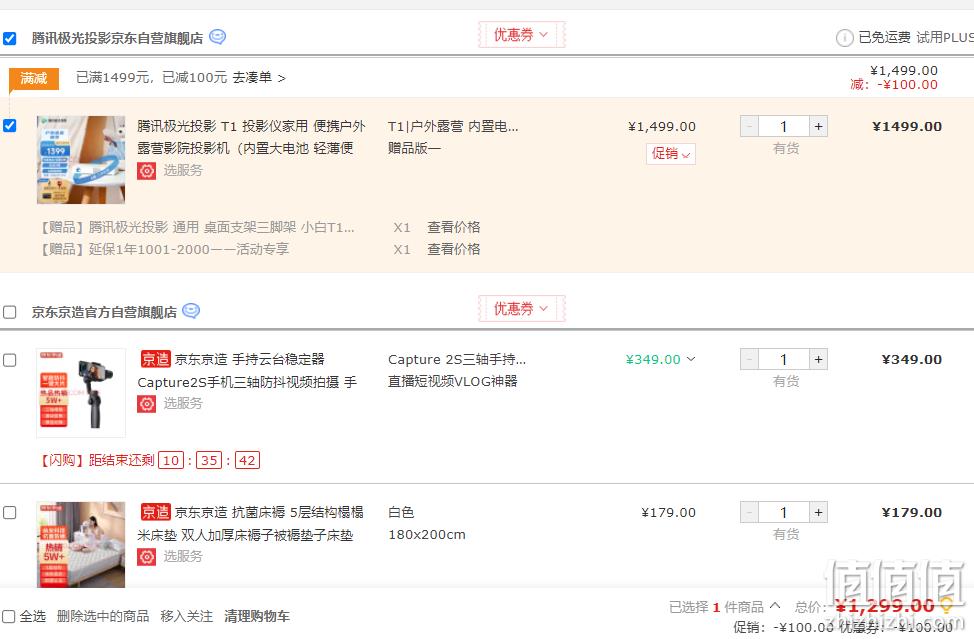Click 京造 badge on 抗菌床褥 item

(155, 512)
